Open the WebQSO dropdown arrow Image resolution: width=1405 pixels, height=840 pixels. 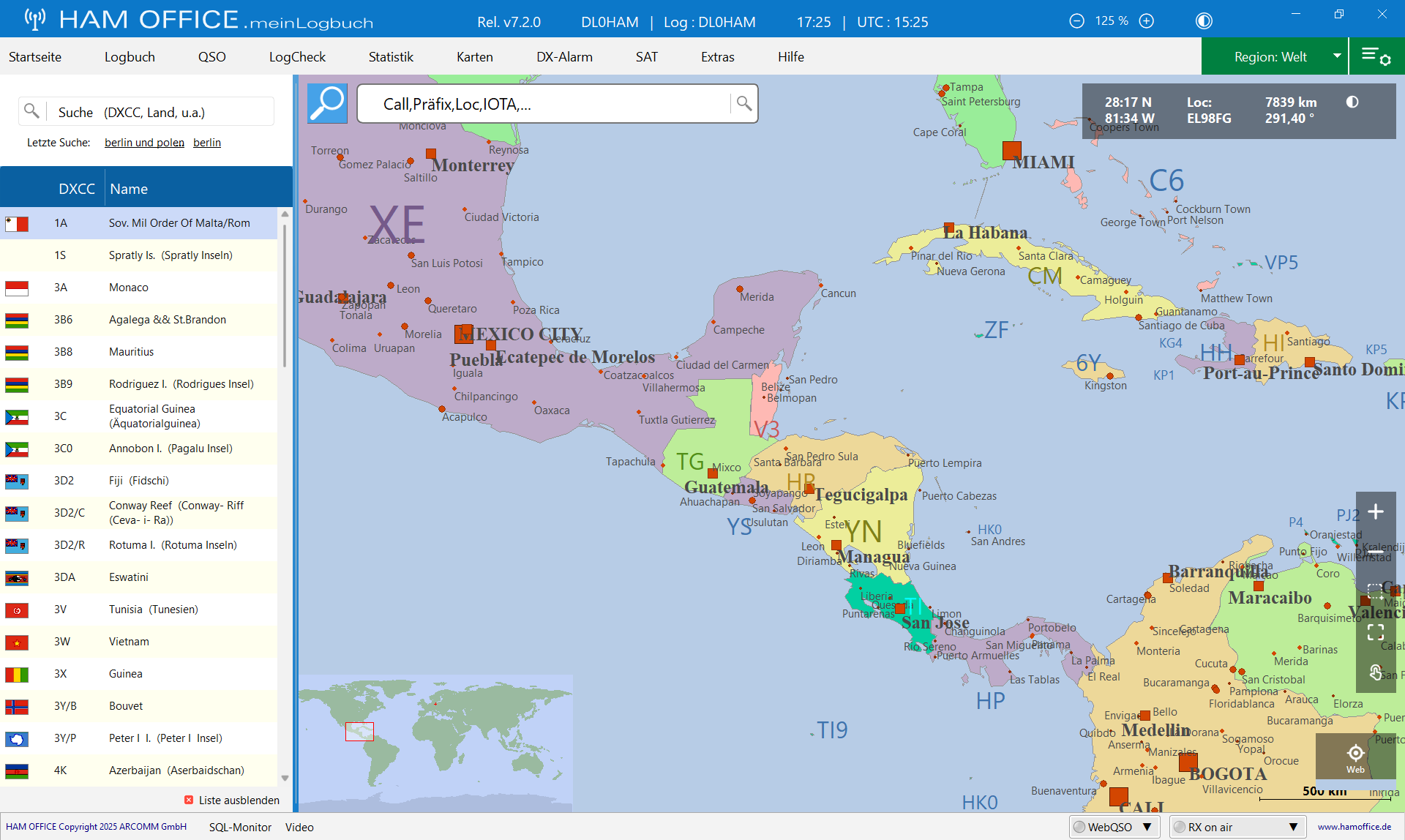tap(1147, 827)
